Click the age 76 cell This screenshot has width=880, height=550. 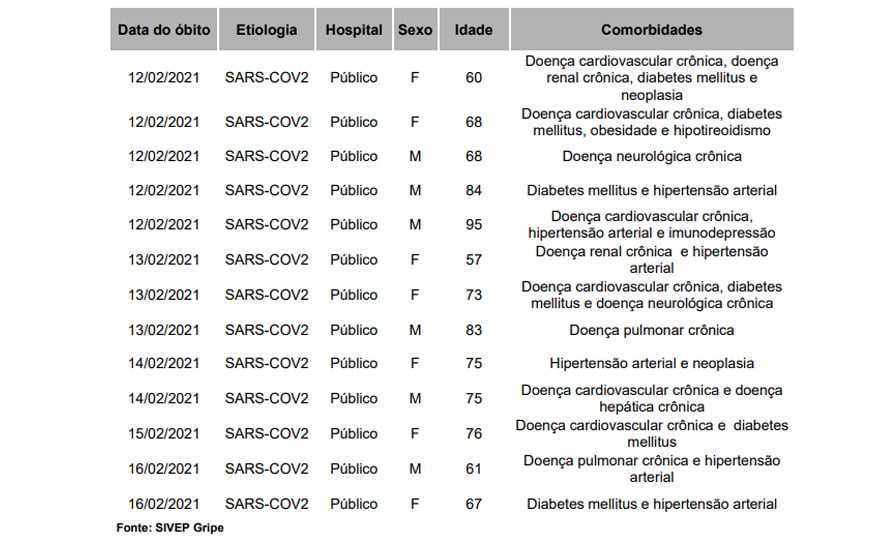coord(474,433)
